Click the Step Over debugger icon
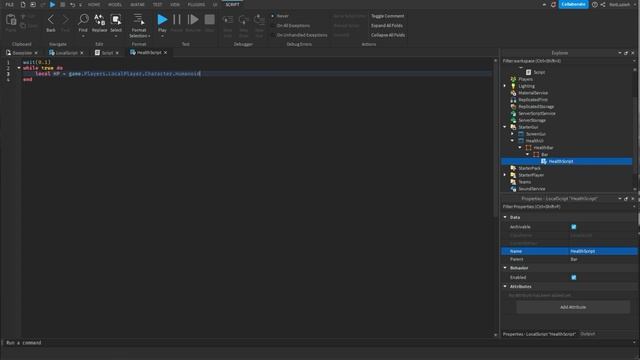The image size is (640, 360). [244, 19]
